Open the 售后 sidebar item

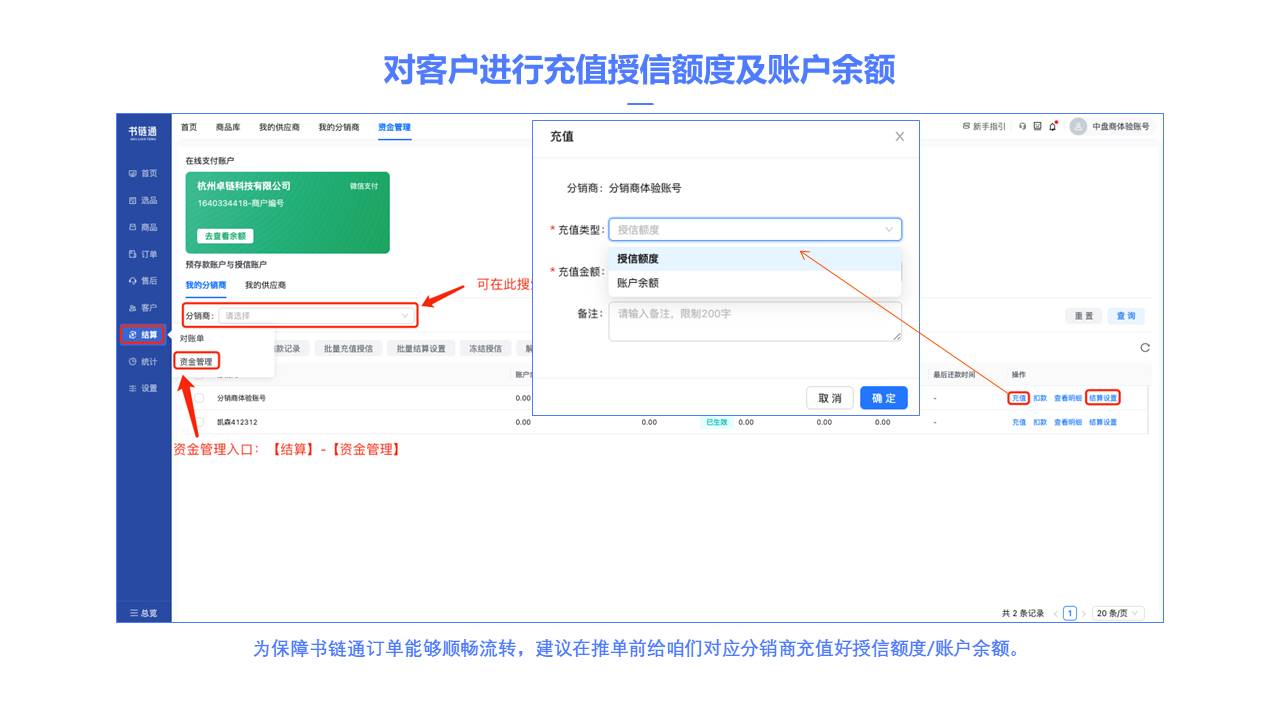pos(143,281)
